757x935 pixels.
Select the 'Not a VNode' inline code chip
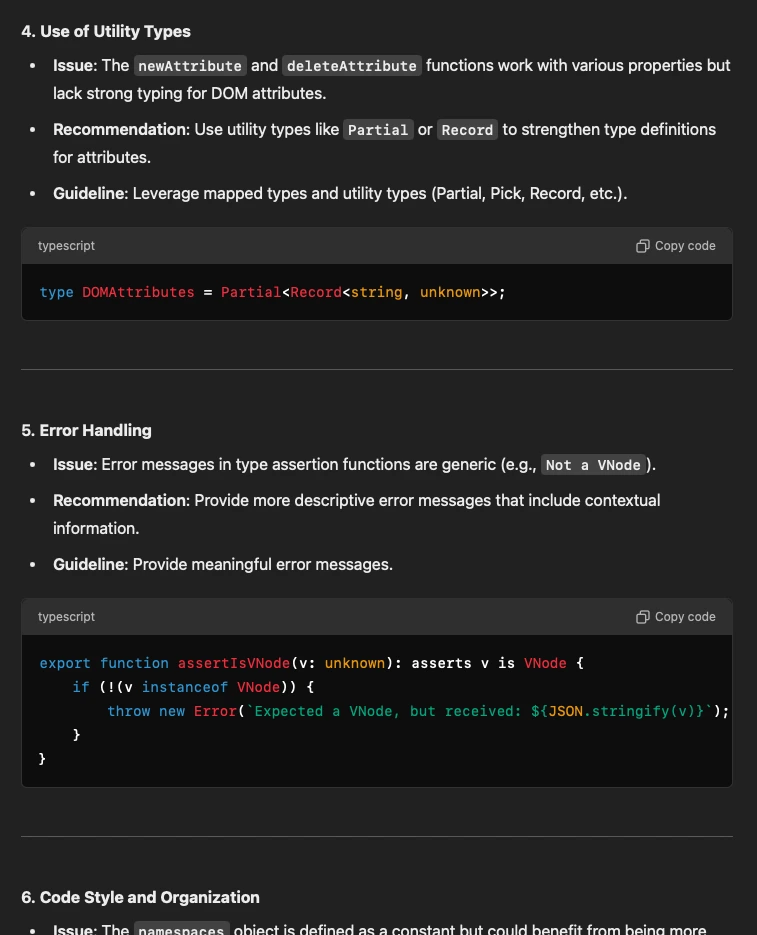pos(593,464)
